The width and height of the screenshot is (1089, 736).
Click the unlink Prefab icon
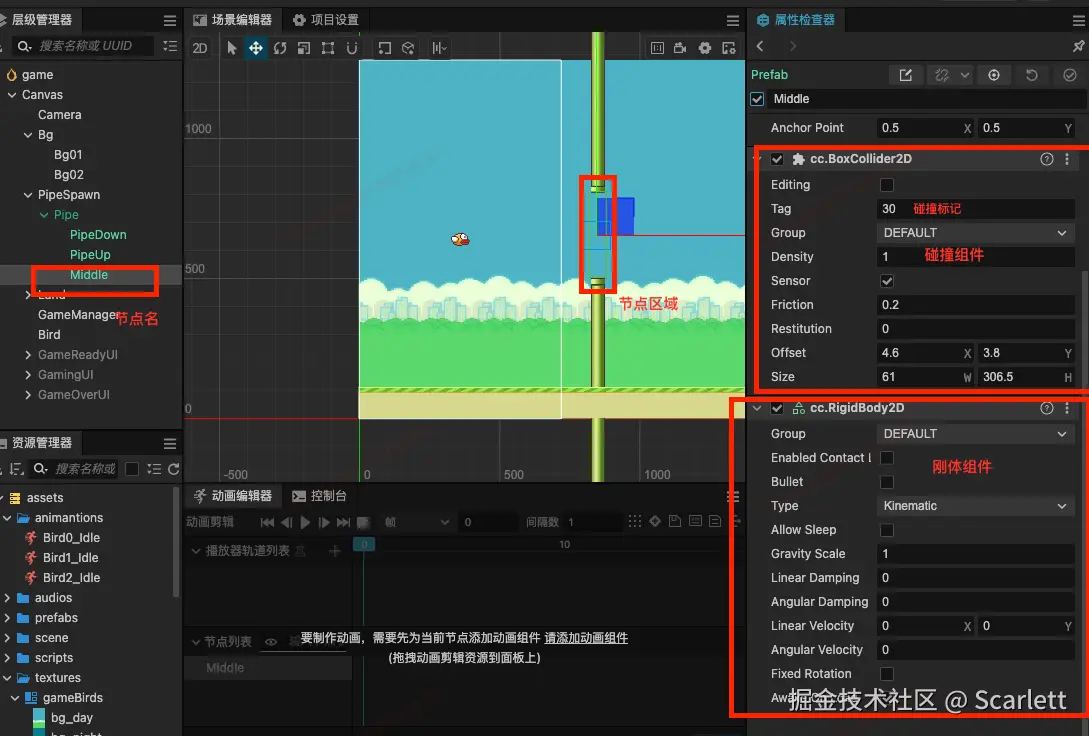[942, 75]
